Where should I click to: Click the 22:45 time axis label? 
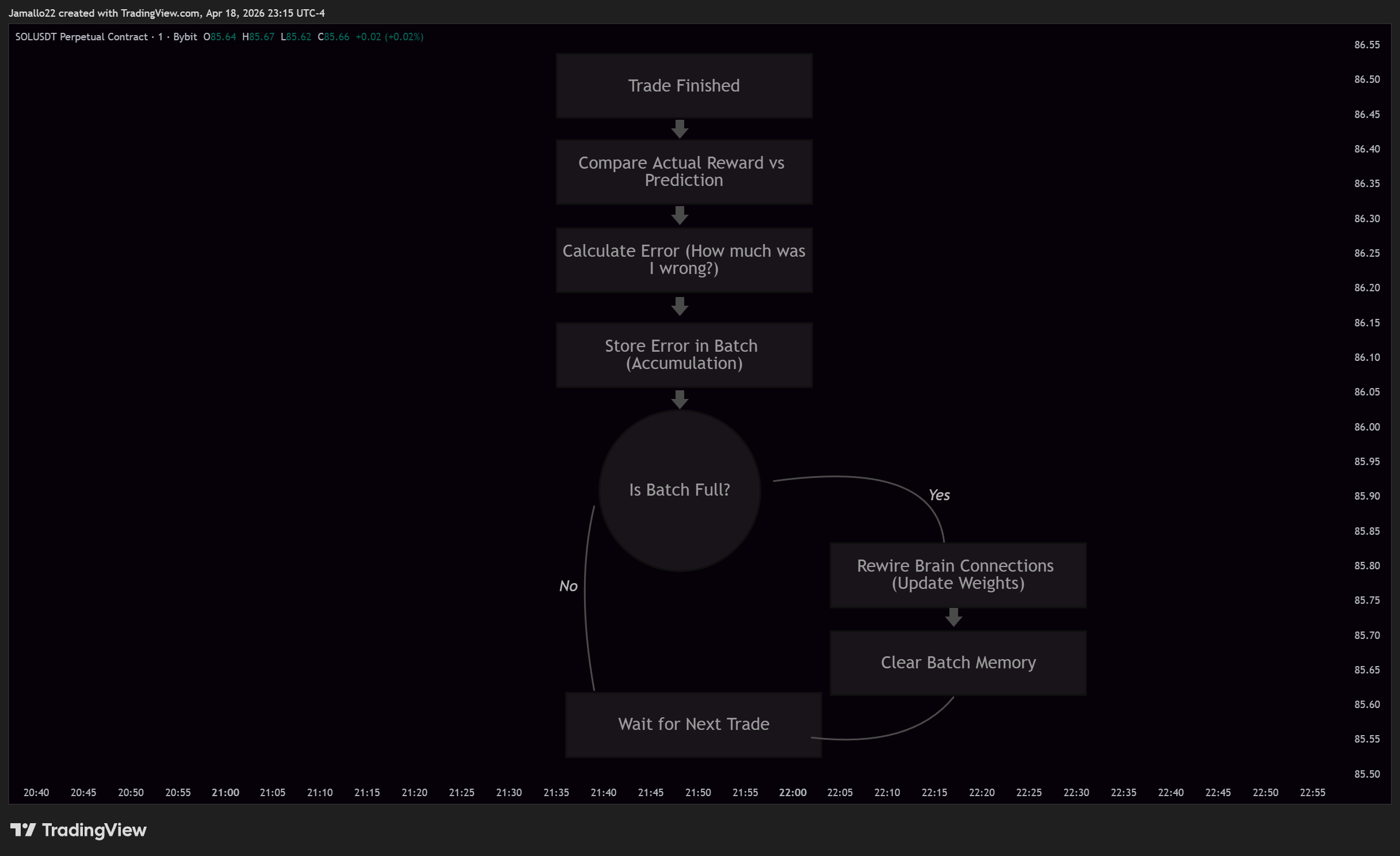[x=1218, y=793]
